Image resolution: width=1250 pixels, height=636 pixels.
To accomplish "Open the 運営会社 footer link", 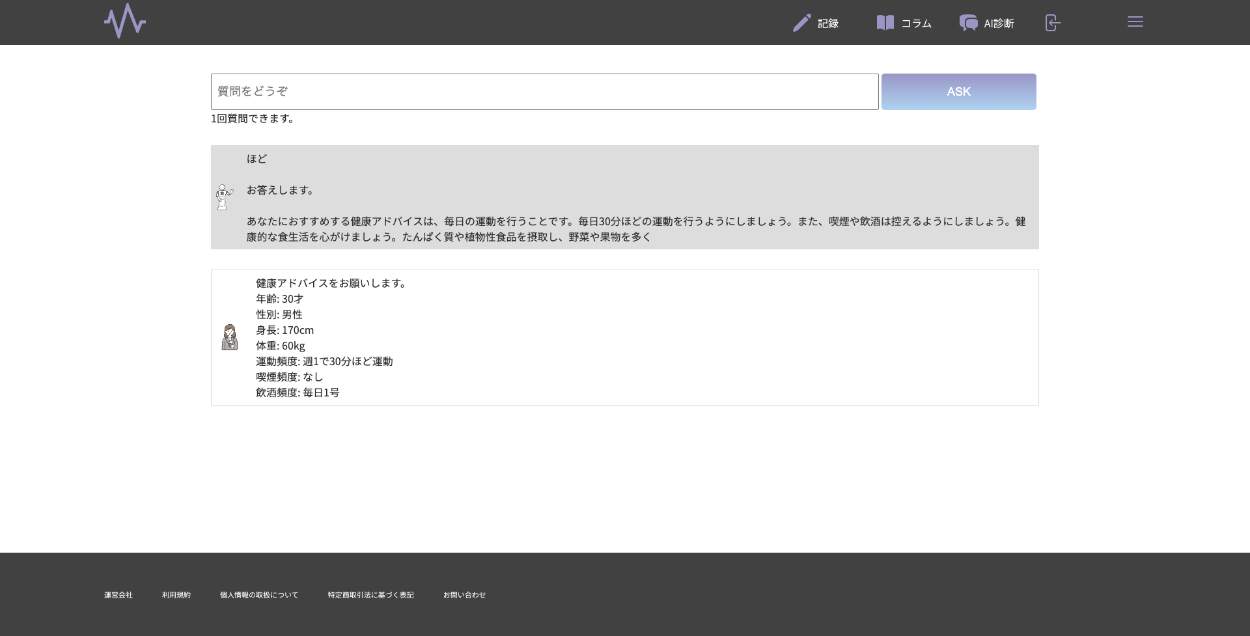I will [118, 595].
